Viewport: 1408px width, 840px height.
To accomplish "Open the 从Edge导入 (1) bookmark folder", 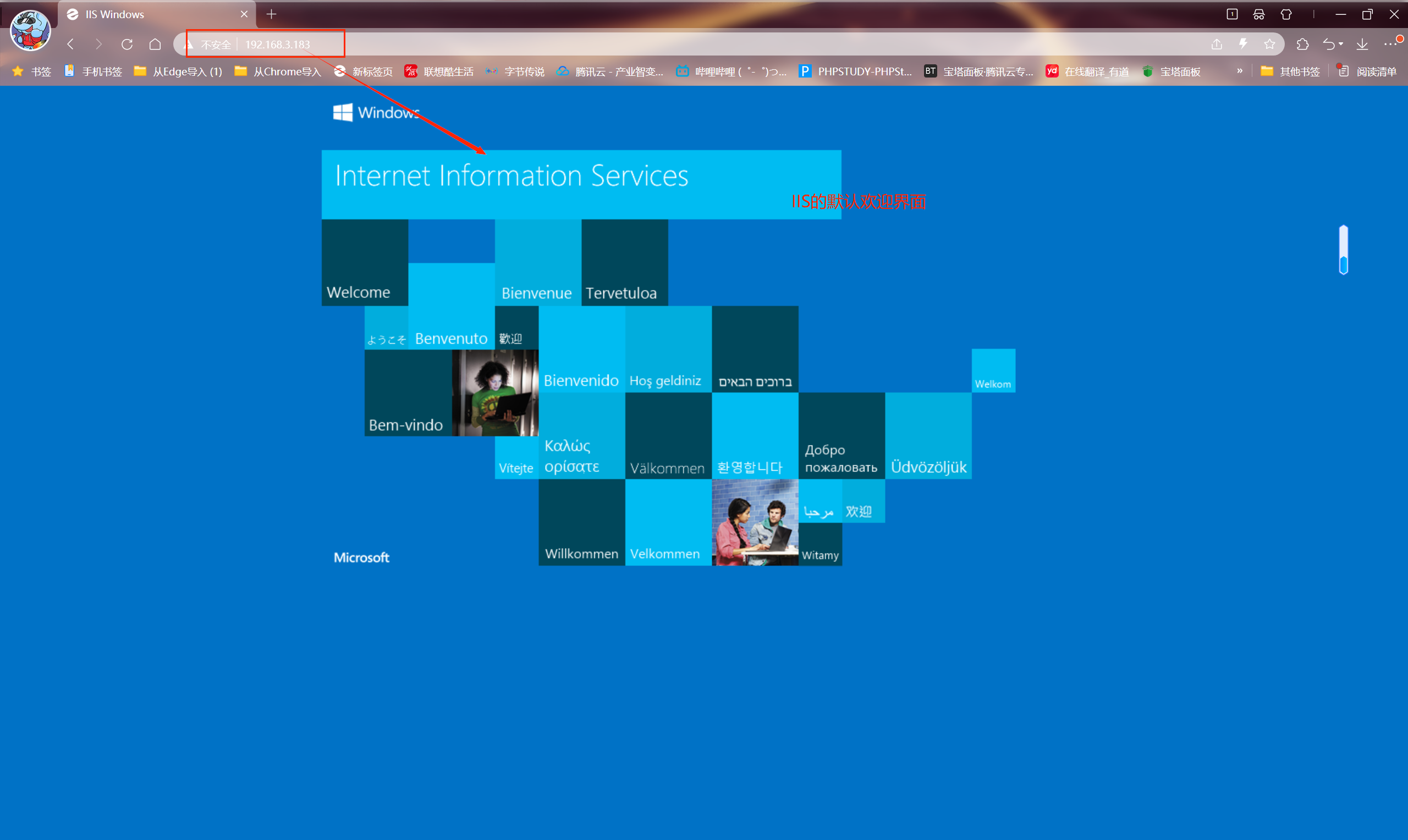I will tap(178, 71).
